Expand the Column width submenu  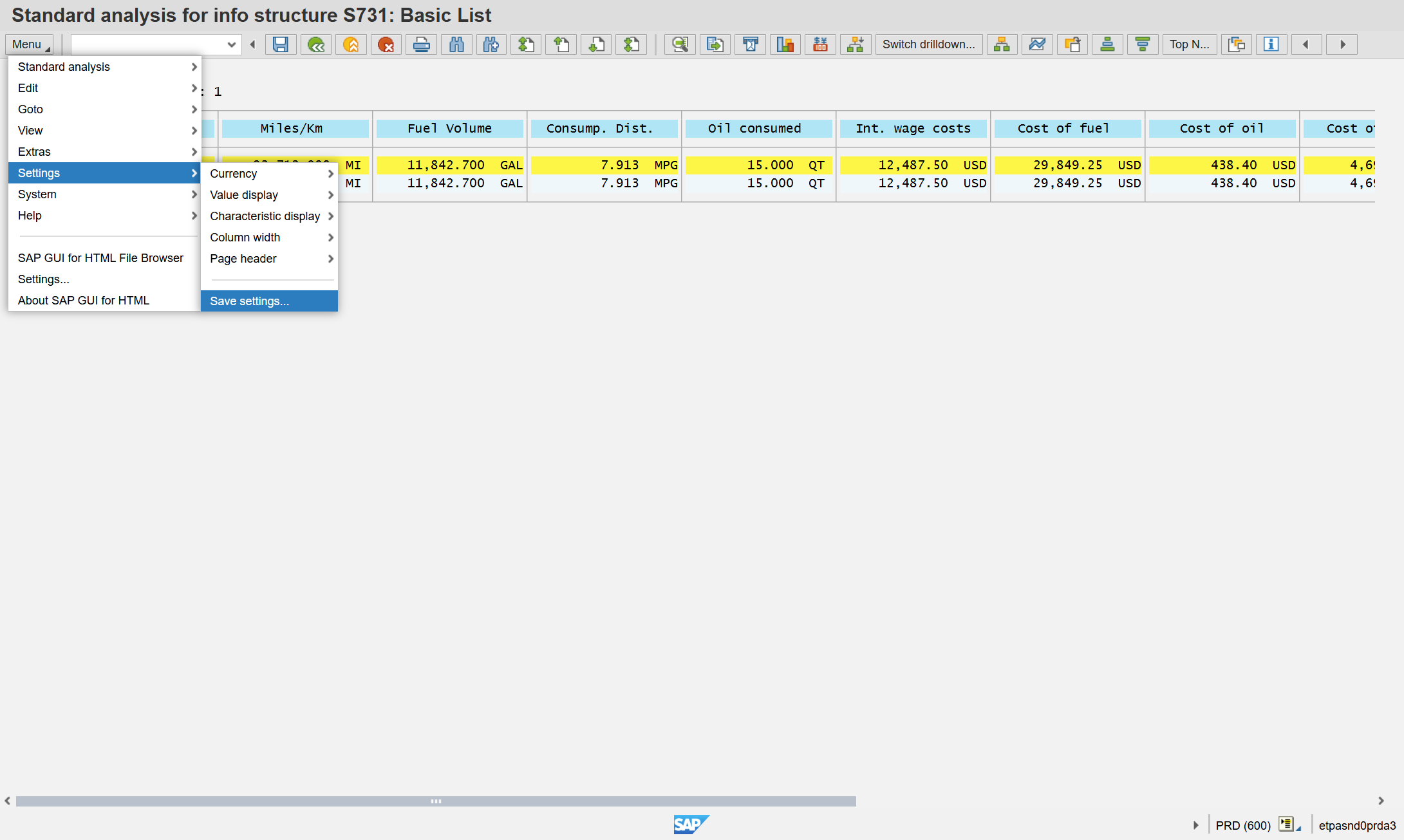pos(269,238)
